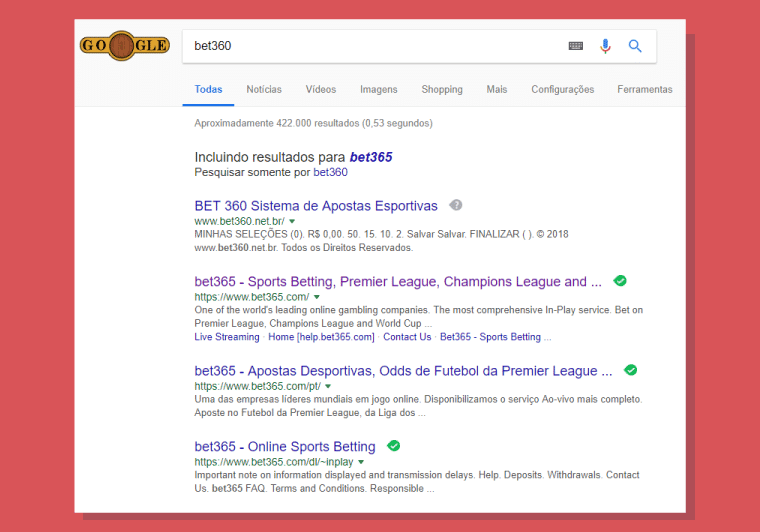Search only for bet360 link
The image size is (760, 532).
[x=331, y=172]
